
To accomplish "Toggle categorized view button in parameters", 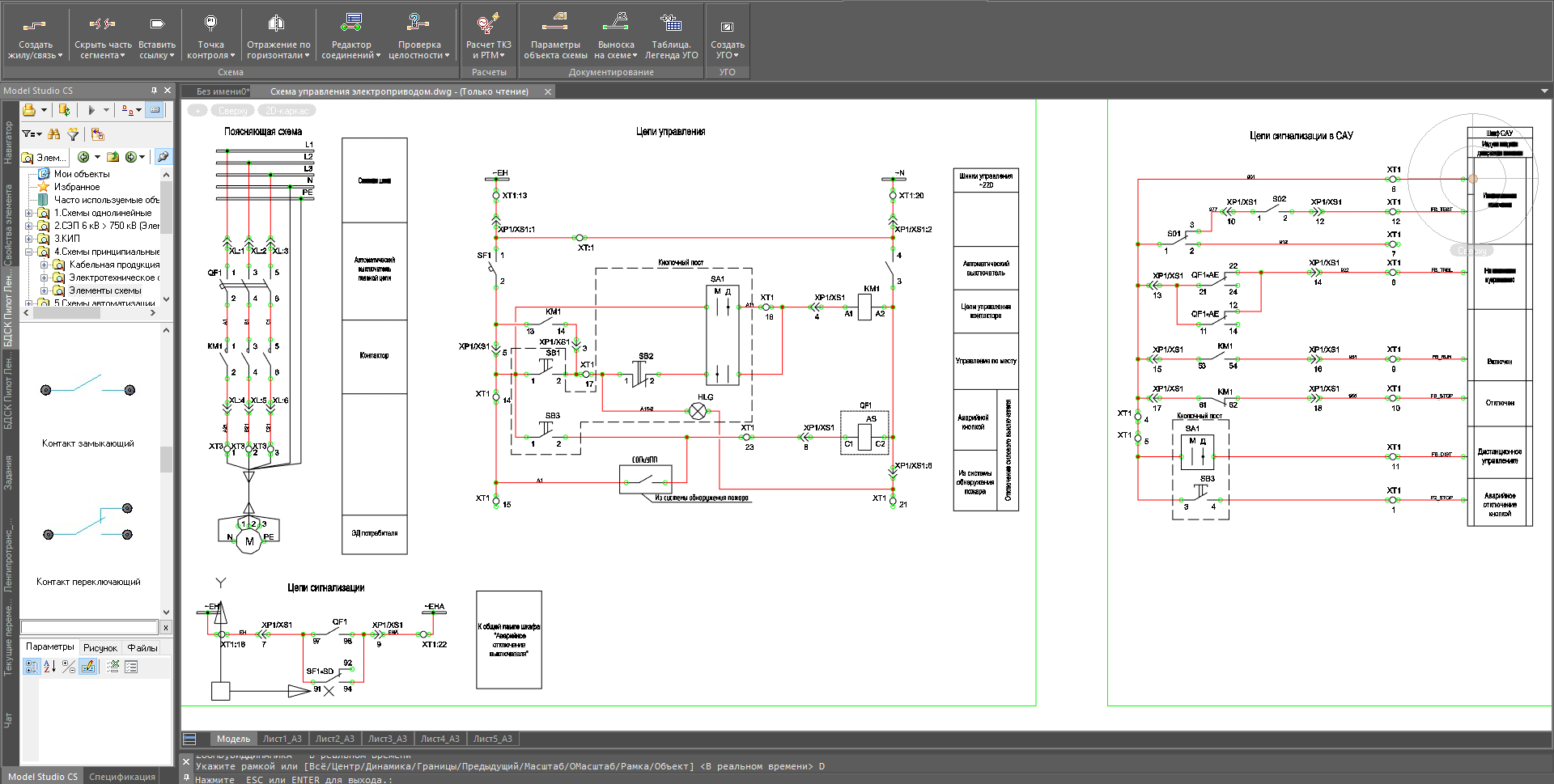I will pos(32,667).
